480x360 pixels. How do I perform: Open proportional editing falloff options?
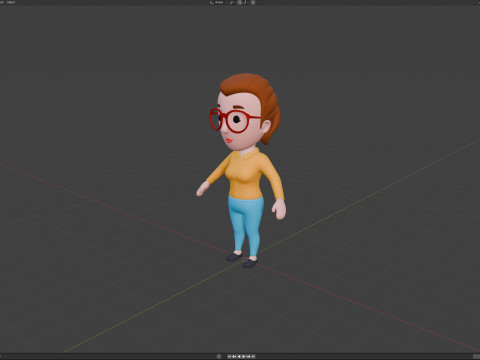coord(253,2)
